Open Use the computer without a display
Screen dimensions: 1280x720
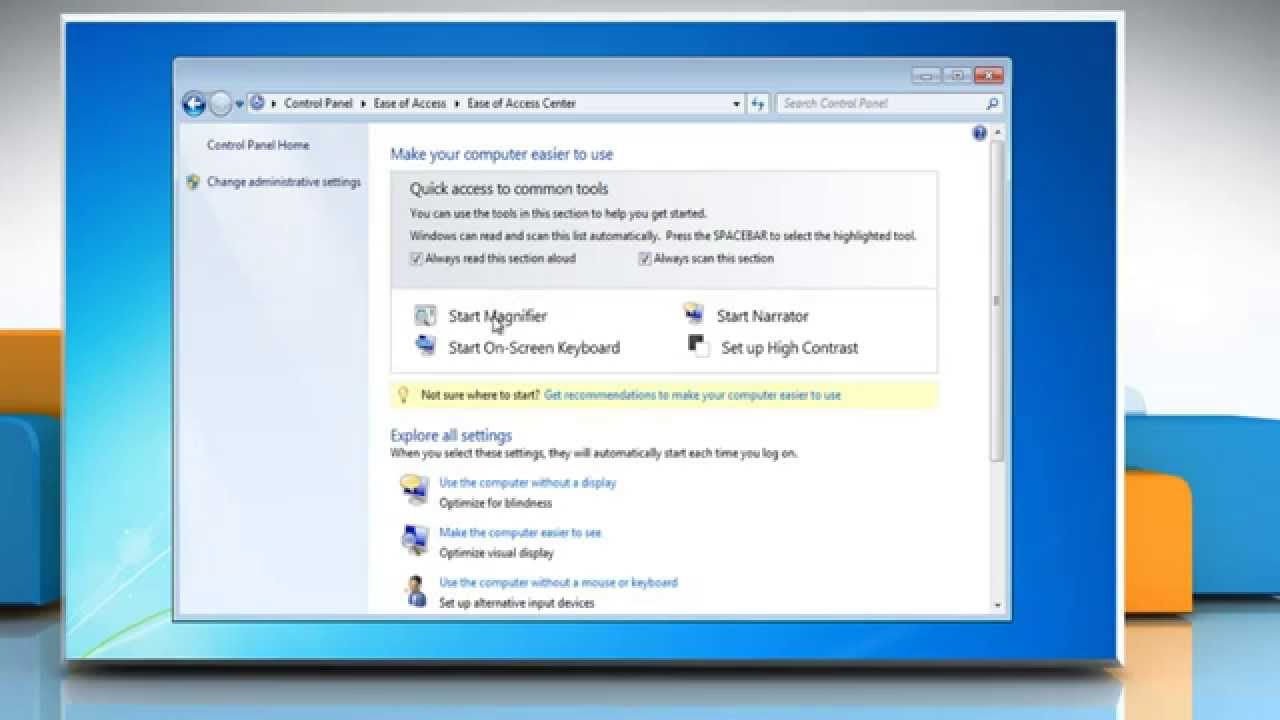(528, 482)
